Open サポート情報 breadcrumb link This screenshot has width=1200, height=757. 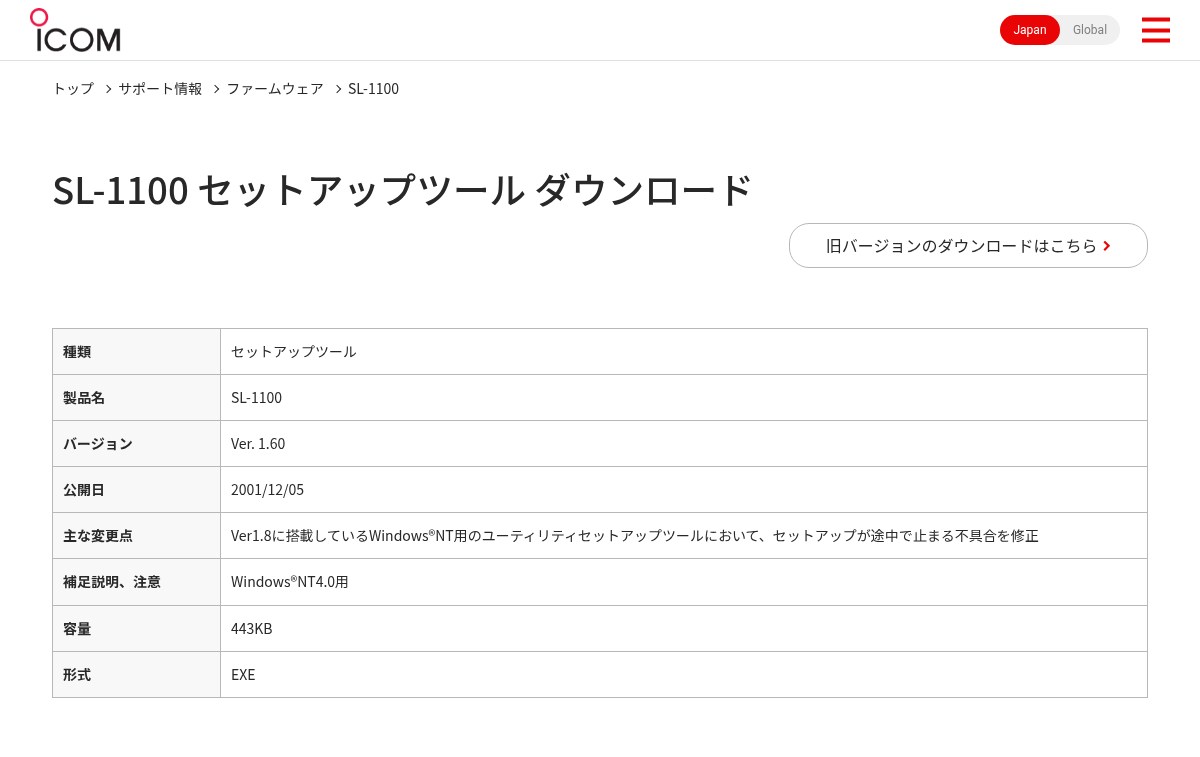point(160,88)
